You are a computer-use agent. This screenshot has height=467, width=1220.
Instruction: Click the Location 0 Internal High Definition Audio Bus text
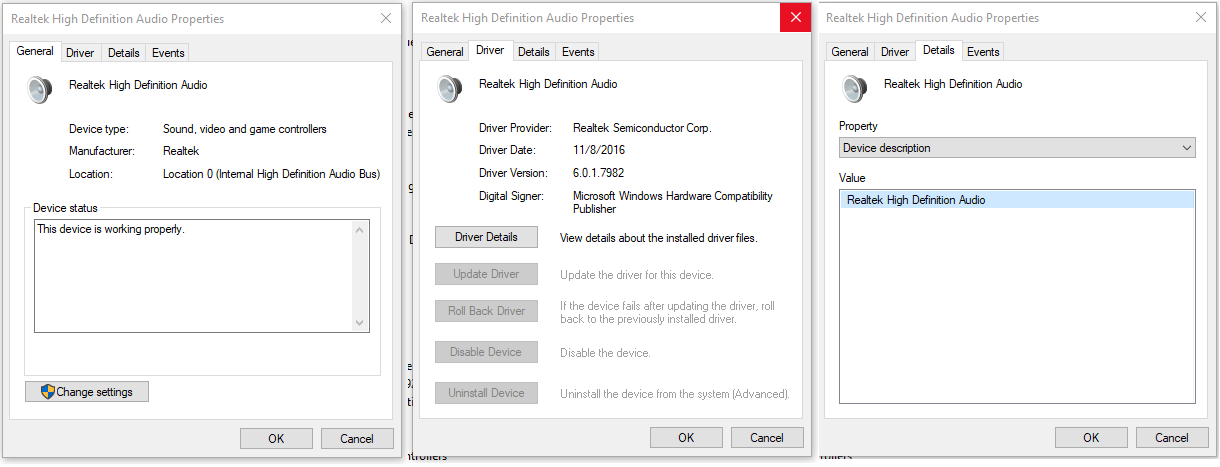pyautogui.click(x=271, y=174)
